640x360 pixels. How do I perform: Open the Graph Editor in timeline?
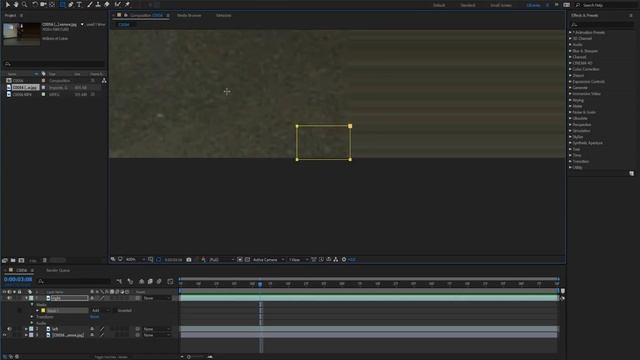tap(170, 281)
